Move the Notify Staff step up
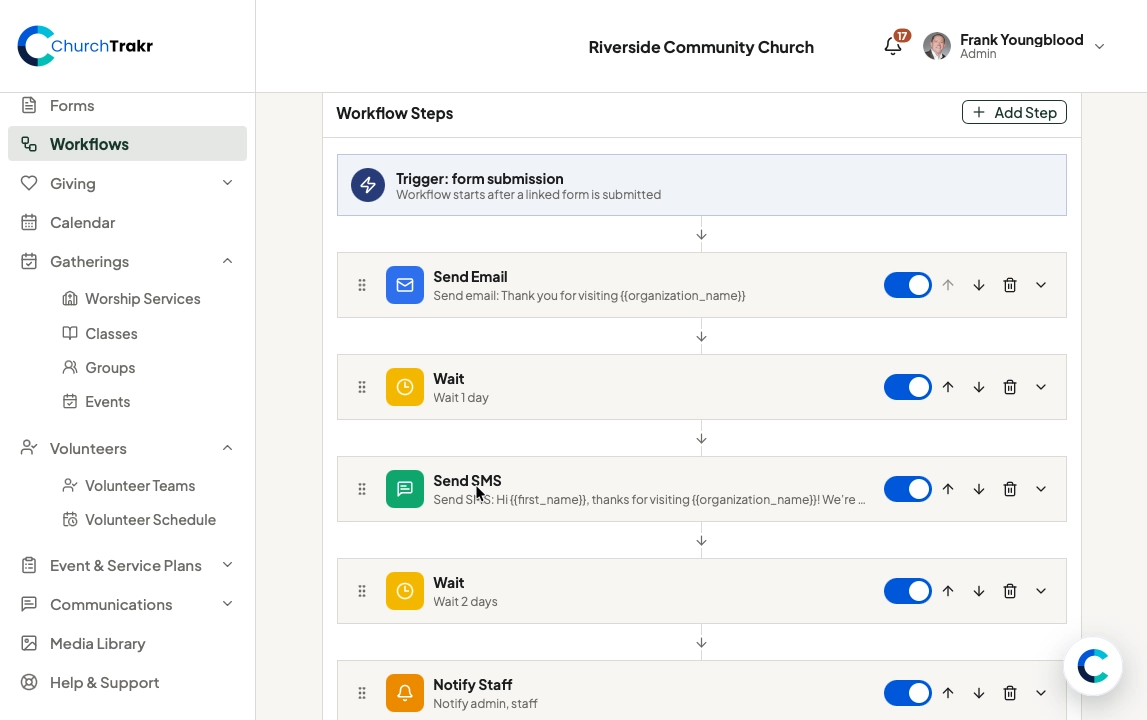Image resolution: width=1147 pixels, height=720 pixels. pyautogui.click(x=948, y=693)
